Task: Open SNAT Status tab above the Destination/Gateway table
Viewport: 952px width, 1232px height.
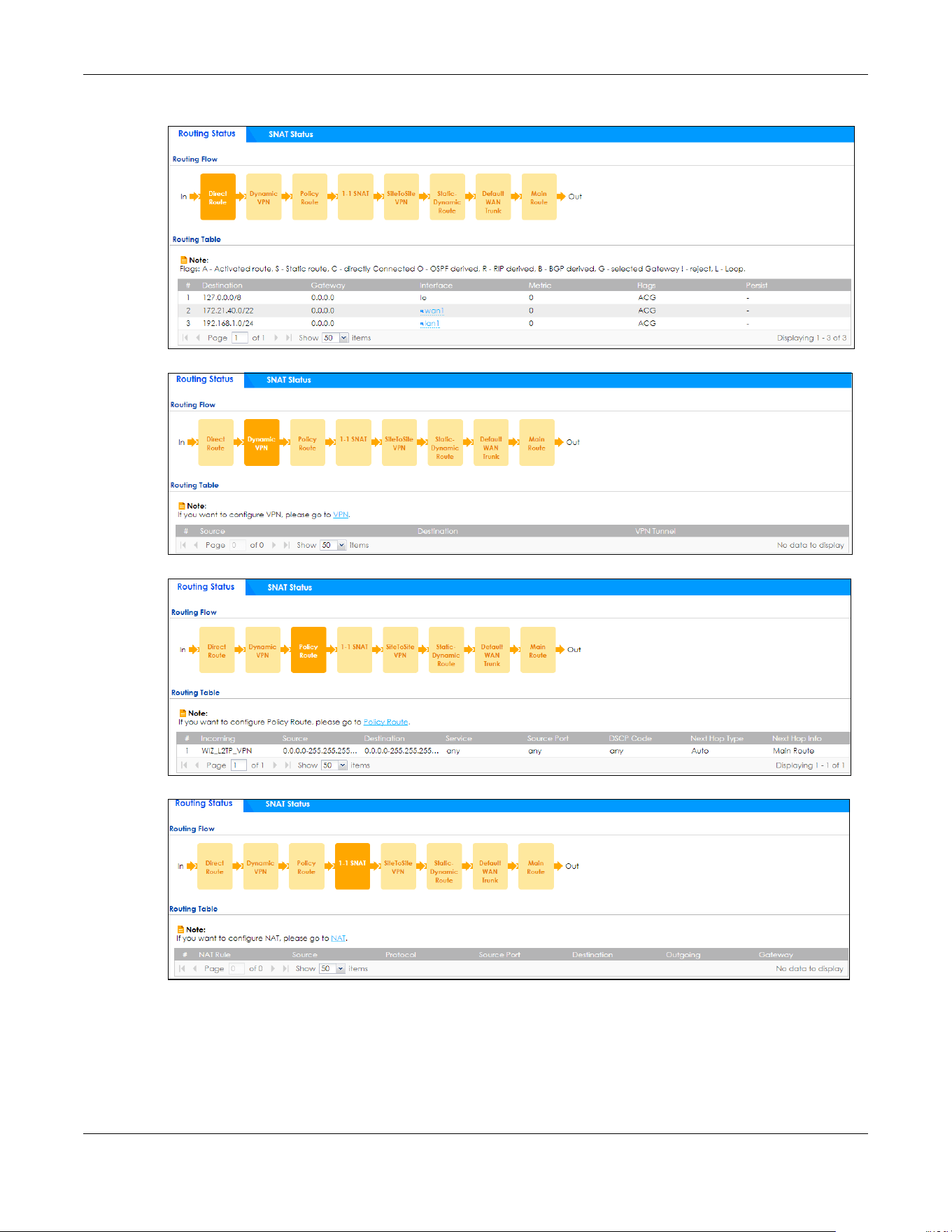Action: [290, 134]
